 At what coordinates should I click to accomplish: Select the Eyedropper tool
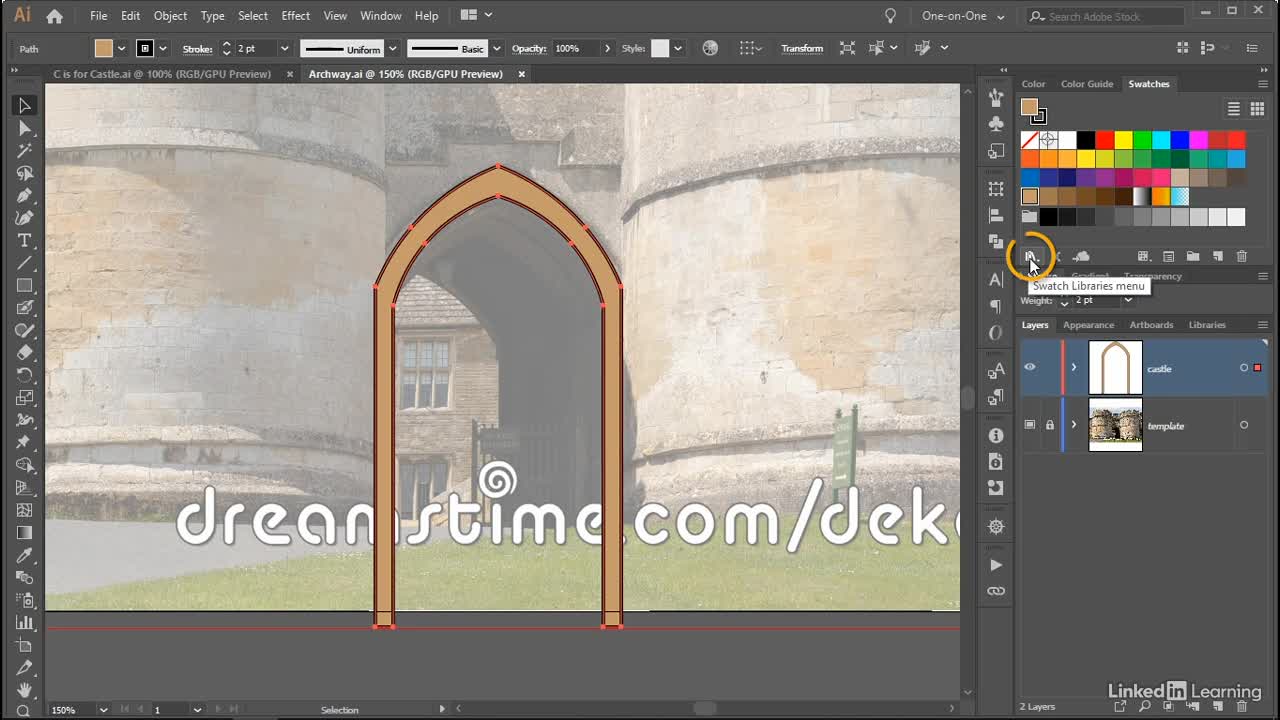click(x=25, y=556)
